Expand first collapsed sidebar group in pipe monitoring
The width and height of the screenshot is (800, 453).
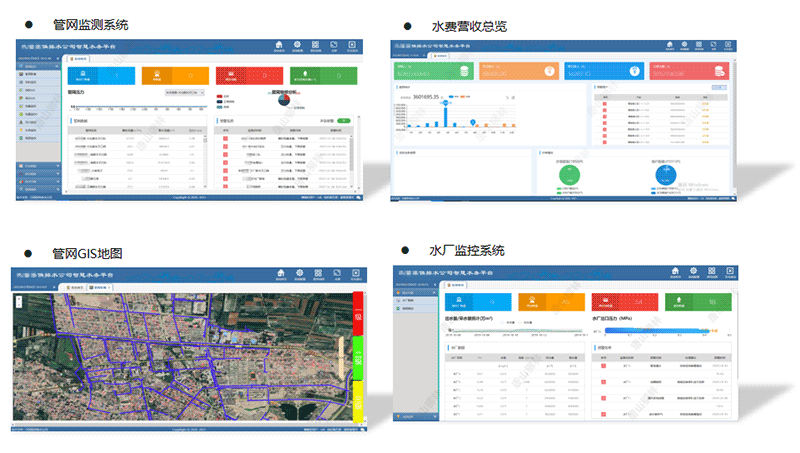[x=36, y=165]
